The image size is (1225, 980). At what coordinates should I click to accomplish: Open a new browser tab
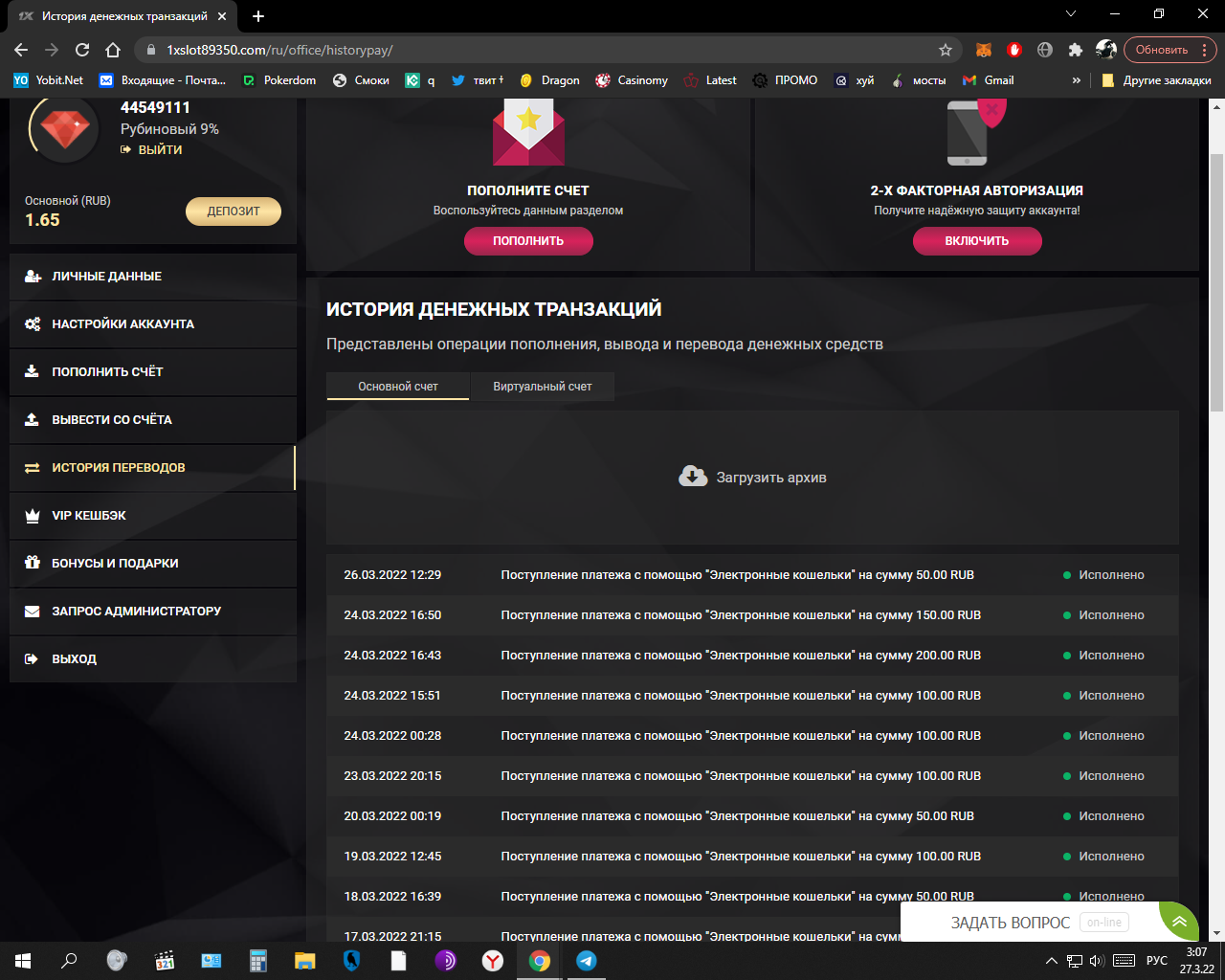pyautogui.click(x=258, y=16)
